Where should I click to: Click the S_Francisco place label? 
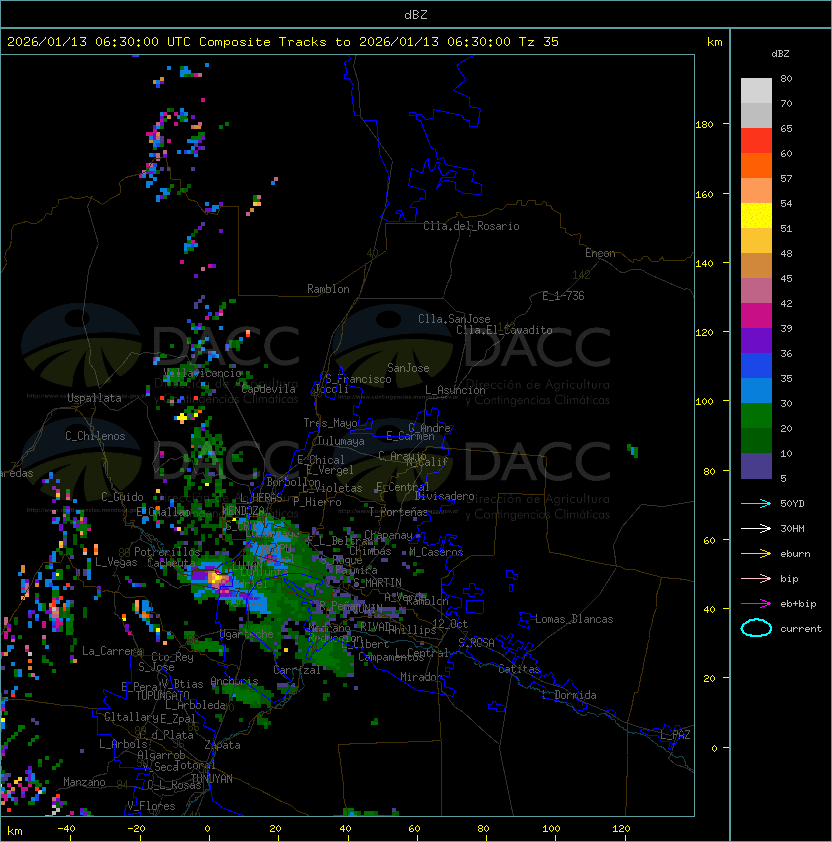click(359, 379)
